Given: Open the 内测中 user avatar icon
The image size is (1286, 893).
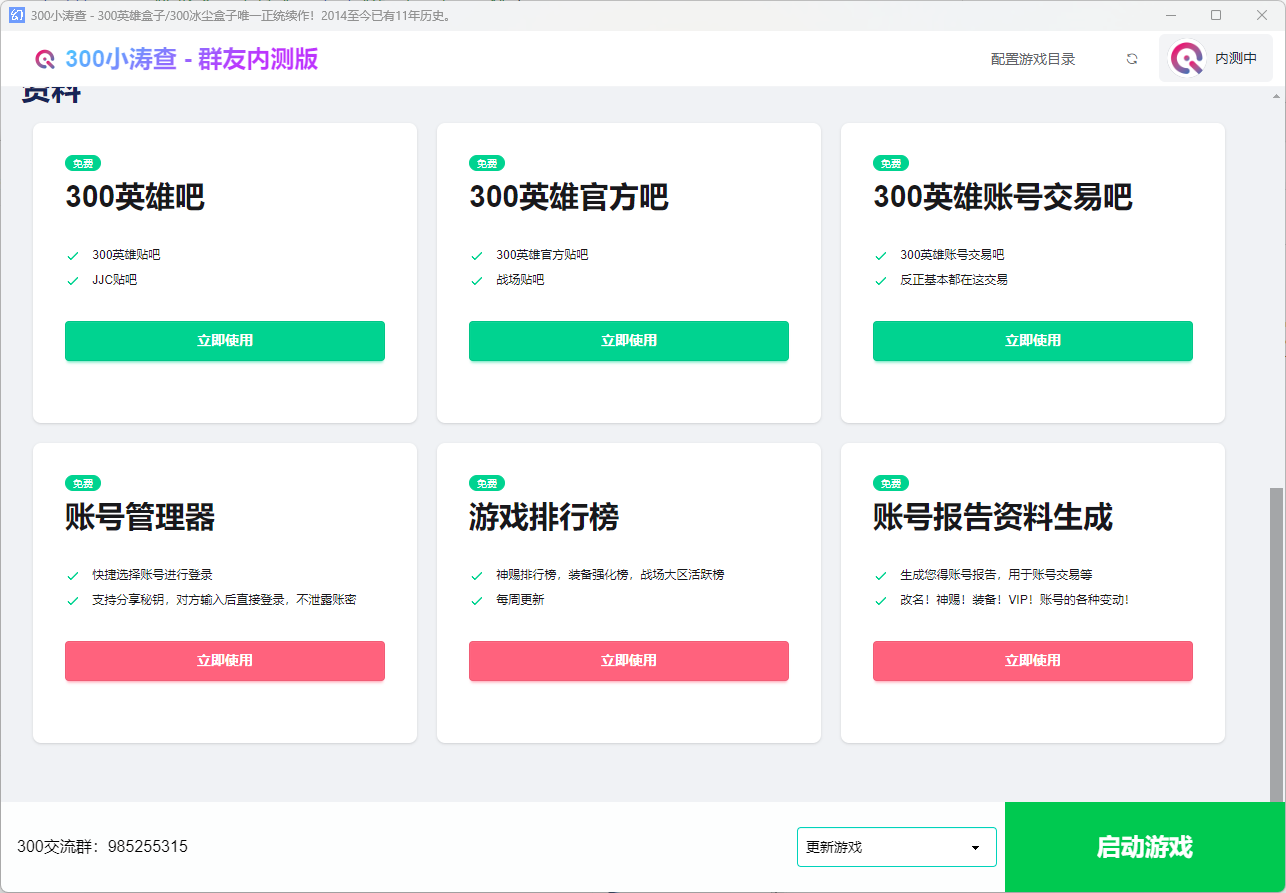Looking at the screenshot, I should click(x=1187, y=59).
